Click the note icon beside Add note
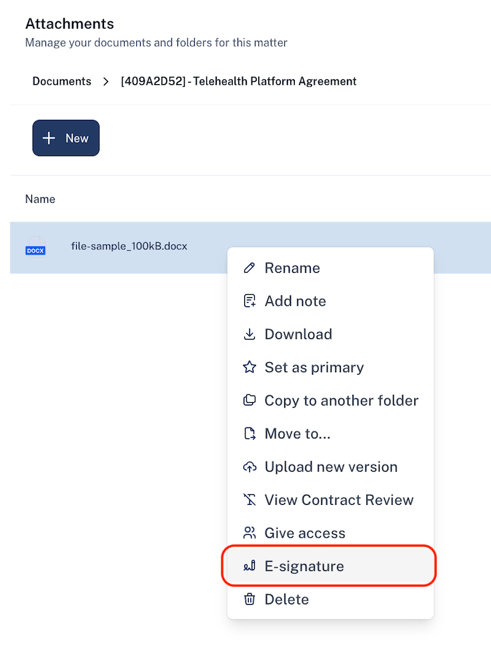The image size is (491, 663). click(249, 301)
